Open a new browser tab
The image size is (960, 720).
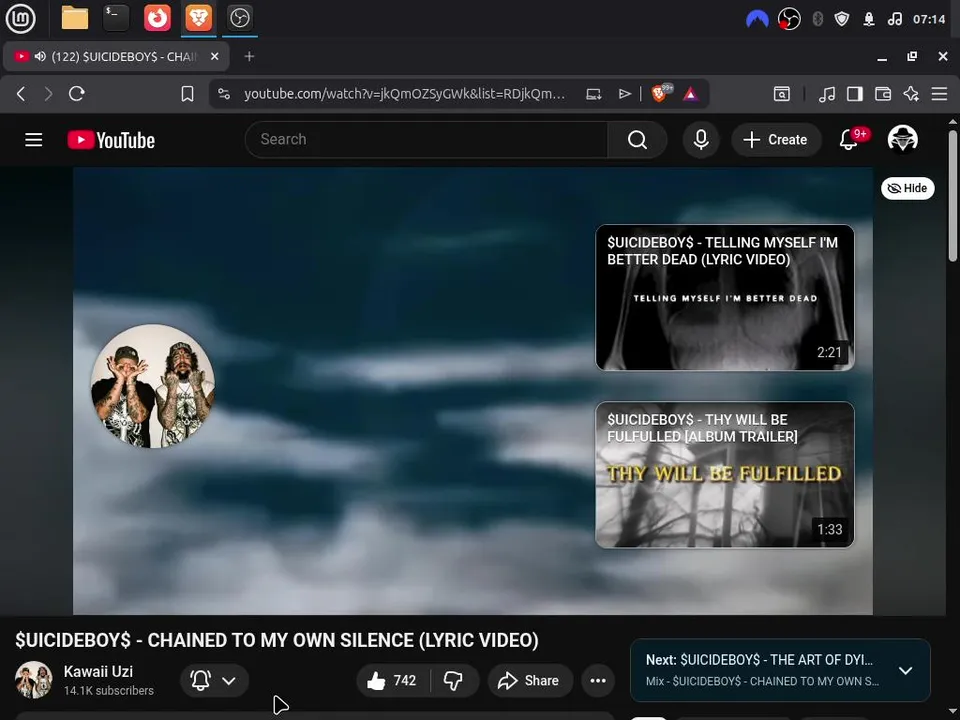click(249, 56)
